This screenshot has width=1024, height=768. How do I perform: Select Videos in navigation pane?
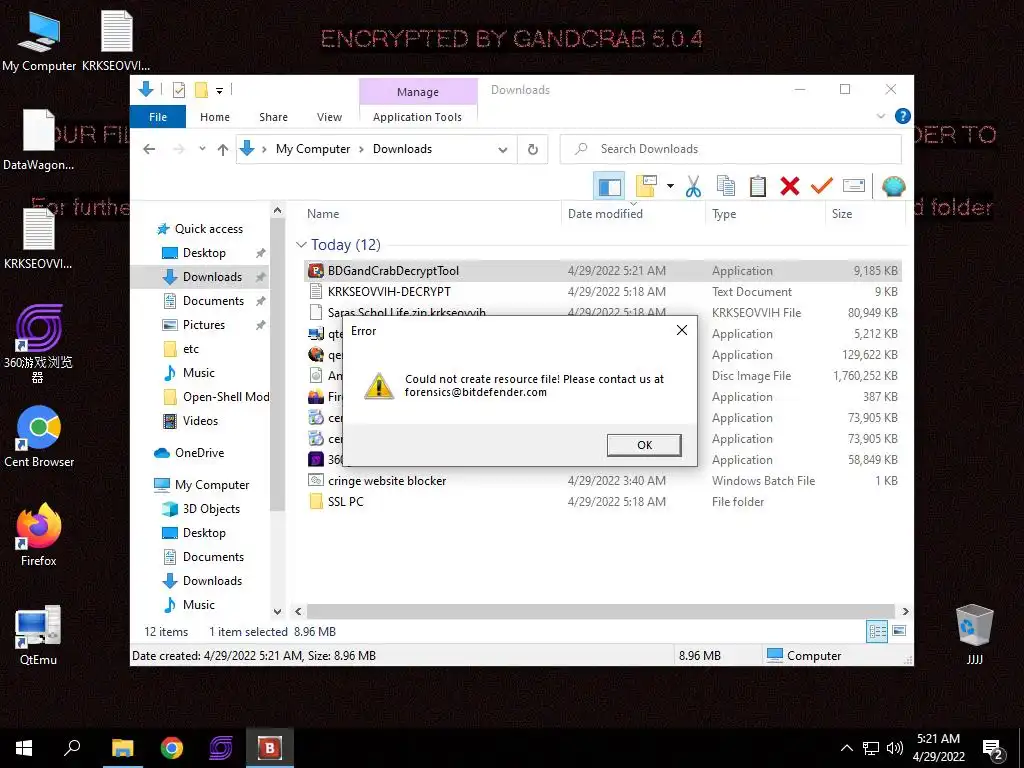click(x=200, y=421)
